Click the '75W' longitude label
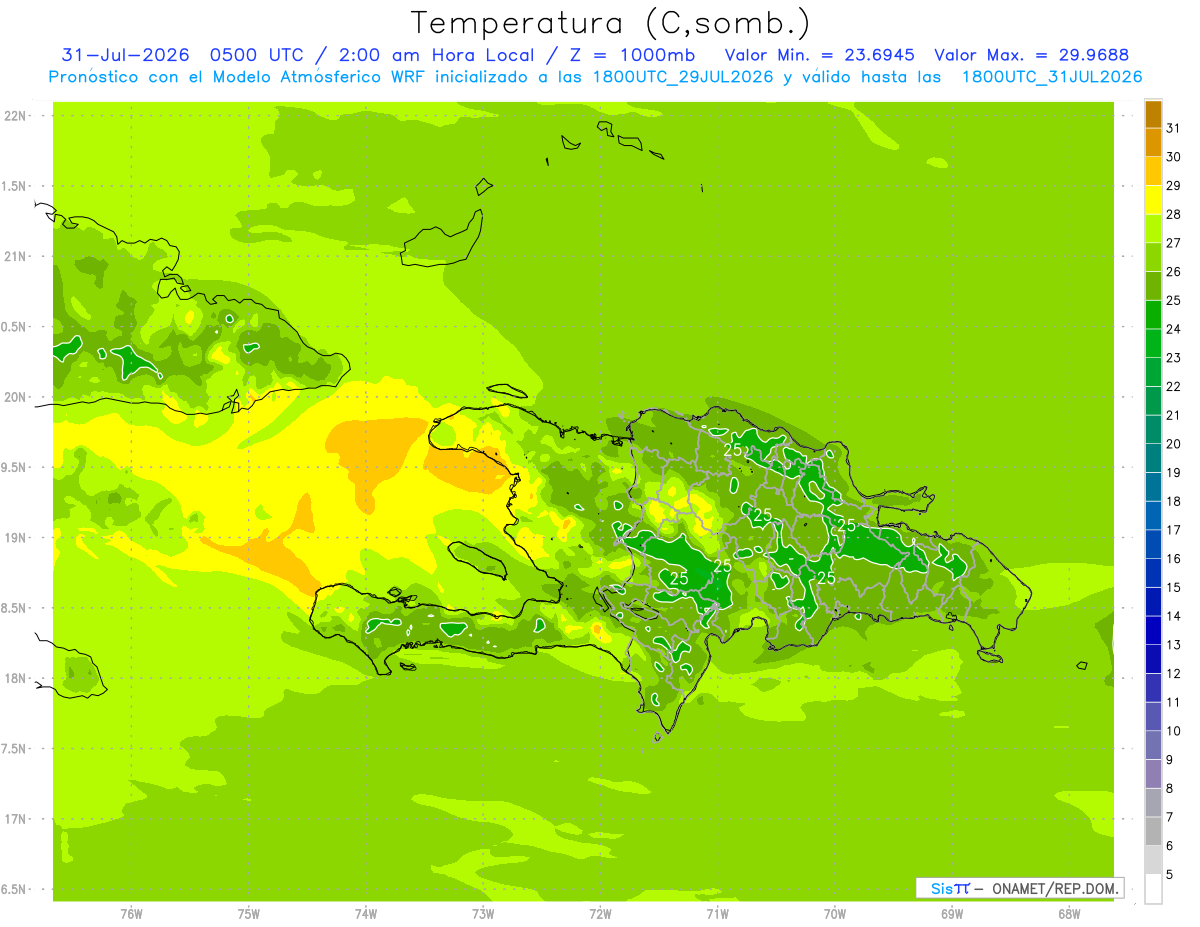This screenshot has height=927, width=1200. tap(249, 915)
